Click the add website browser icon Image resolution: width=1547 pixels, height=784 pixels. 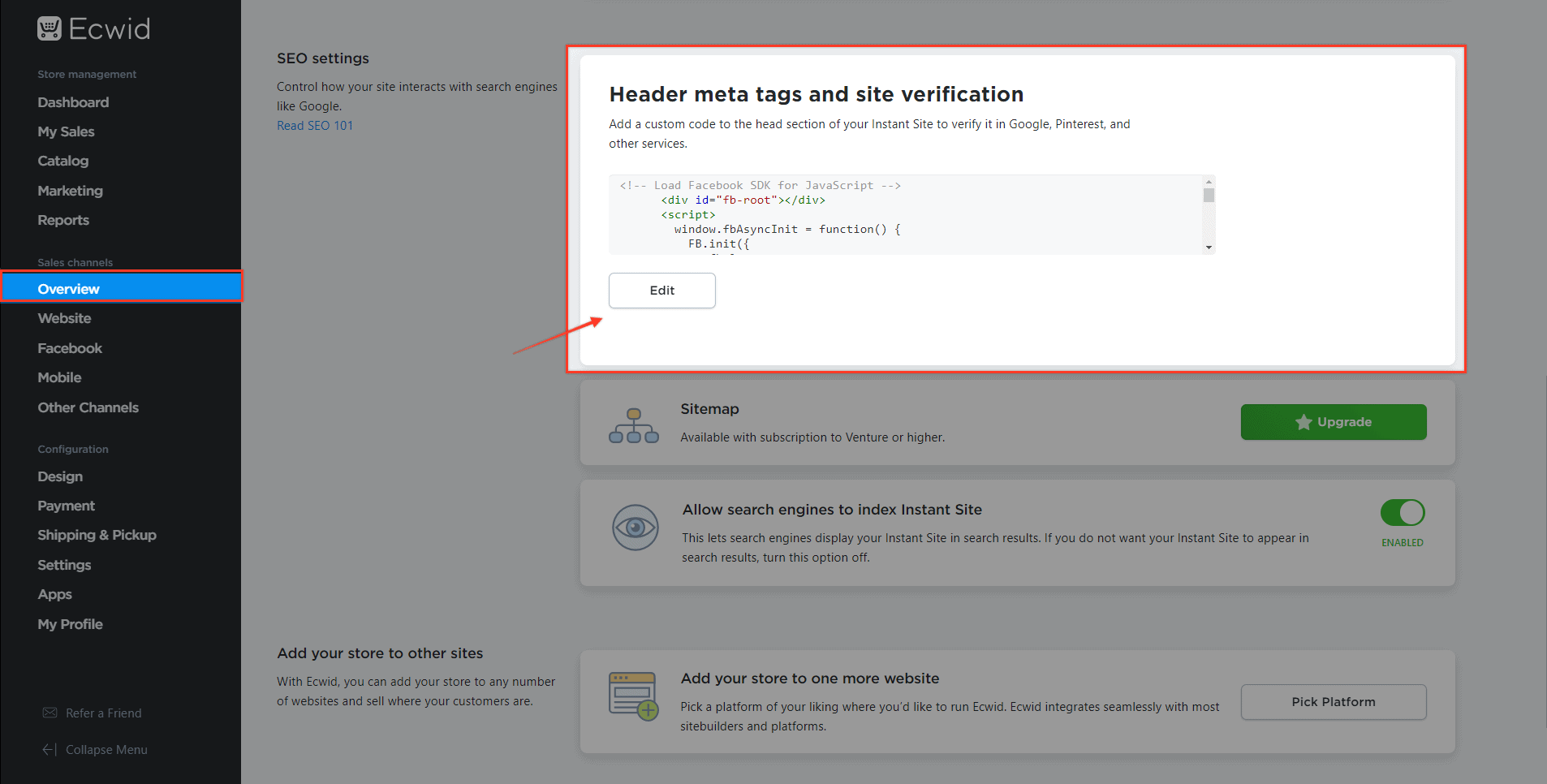coord(634,696)
